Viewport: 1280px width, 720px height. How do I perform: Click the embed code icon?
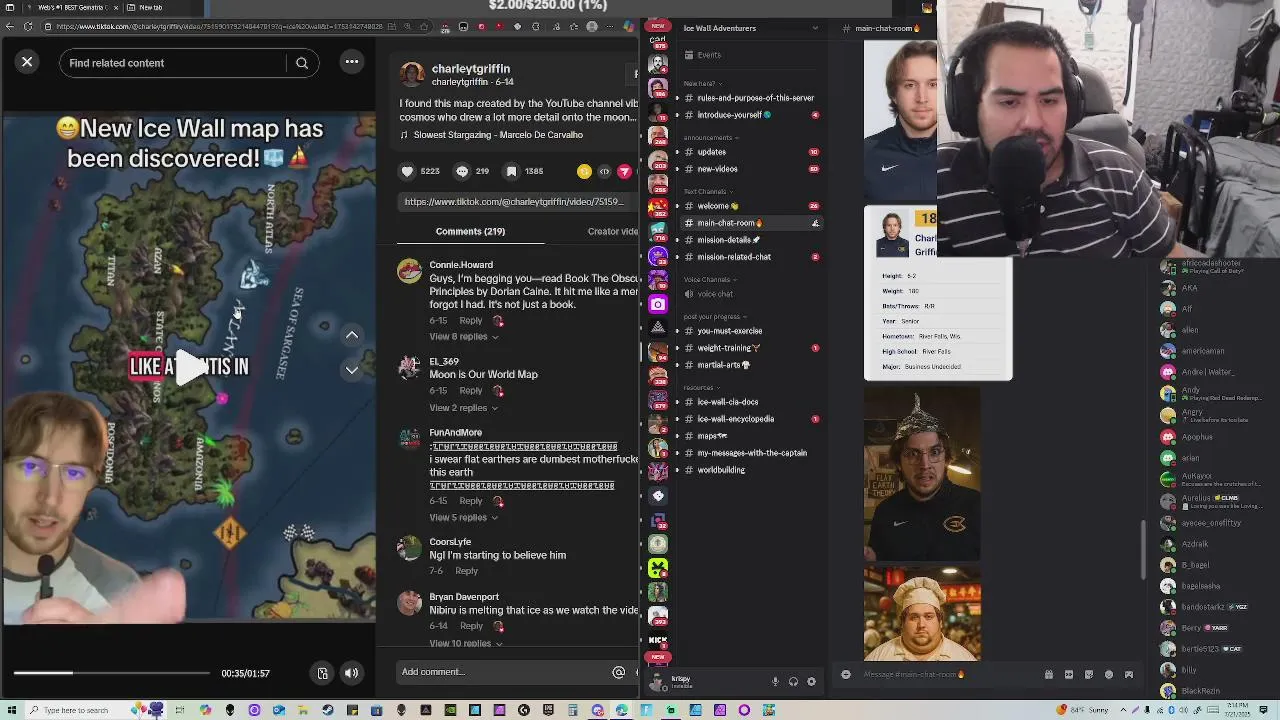point(604,171)
